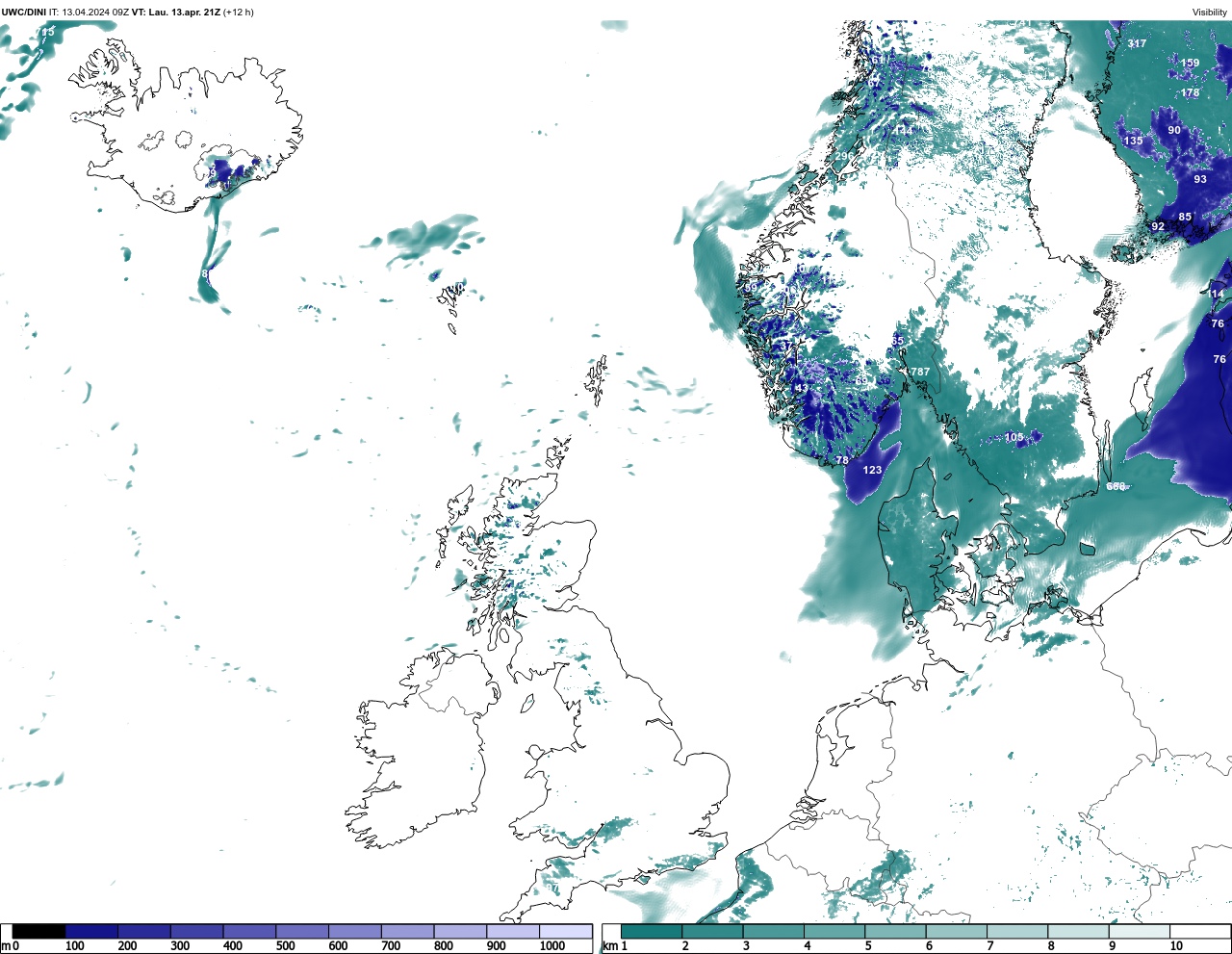Click the valid time 'Lau. 13.apr. 21Z'
Screen dimensions: 1232x954
click(184, 12)
